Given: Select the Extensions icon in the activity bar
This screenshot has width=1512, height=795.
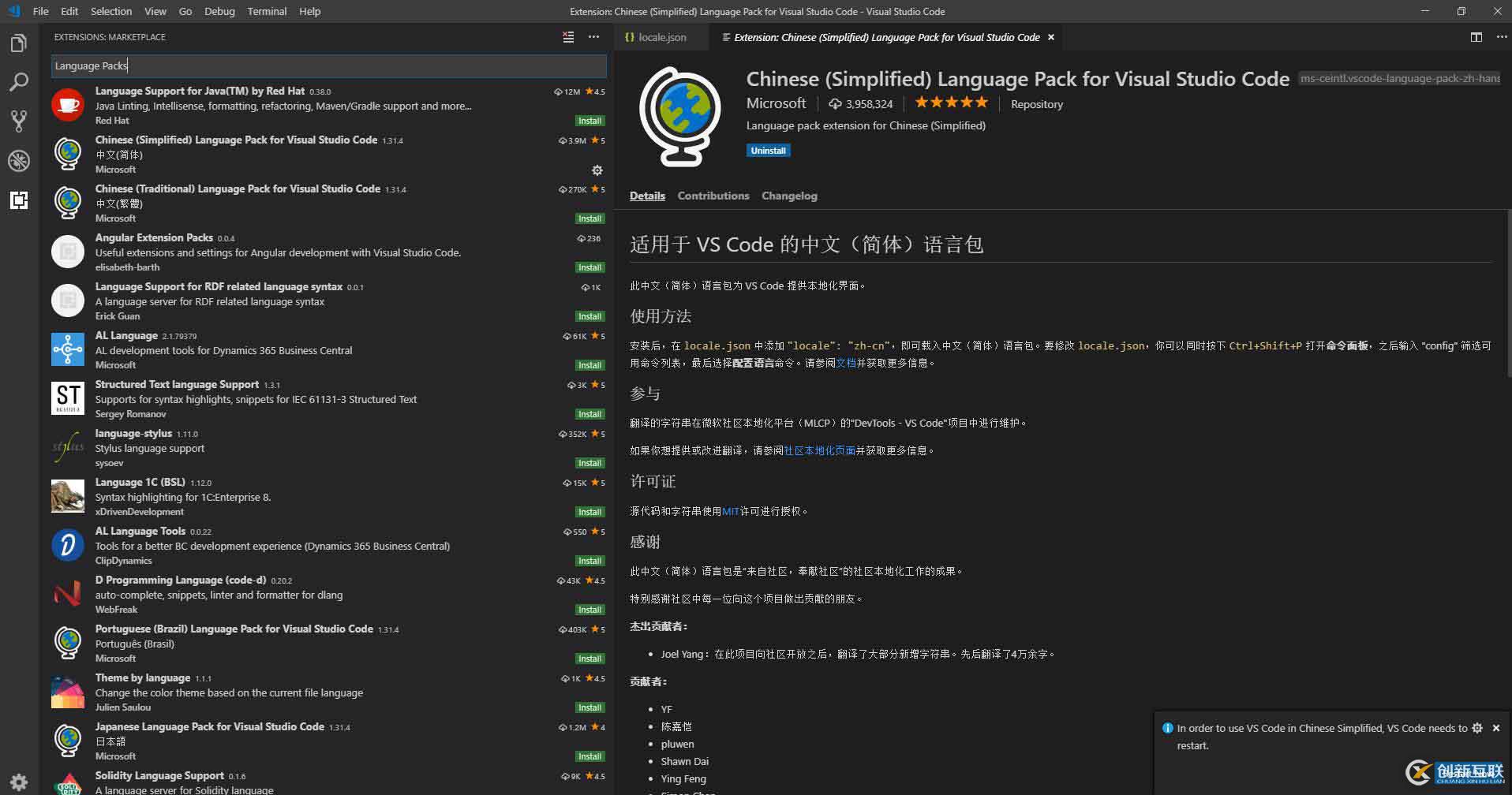Looking at the screenshot, I should point(19,200).
